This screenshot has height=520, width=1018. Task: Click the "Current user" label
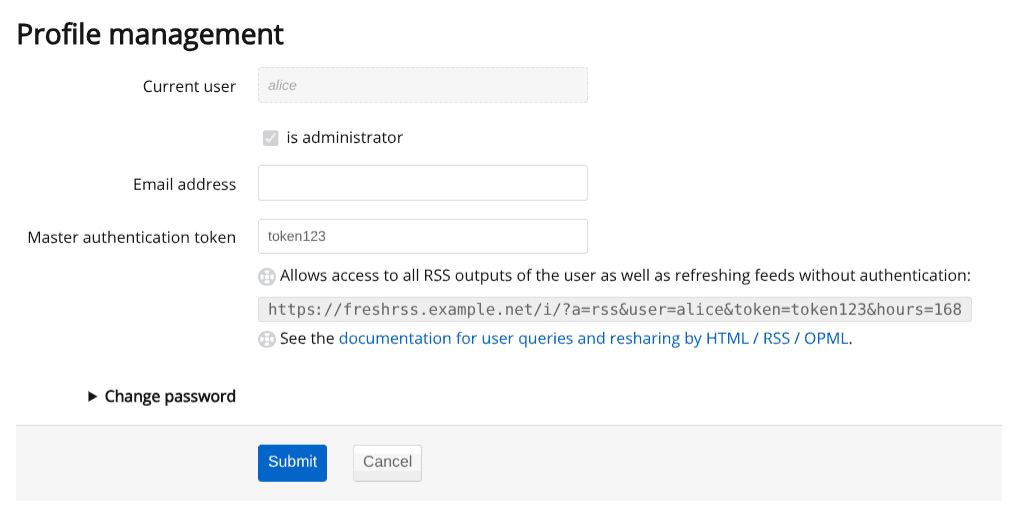189,87
